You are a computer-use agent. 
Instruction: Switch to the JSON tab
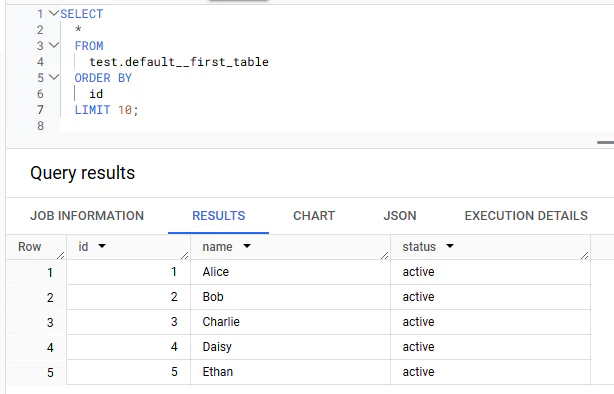[400, 215]
